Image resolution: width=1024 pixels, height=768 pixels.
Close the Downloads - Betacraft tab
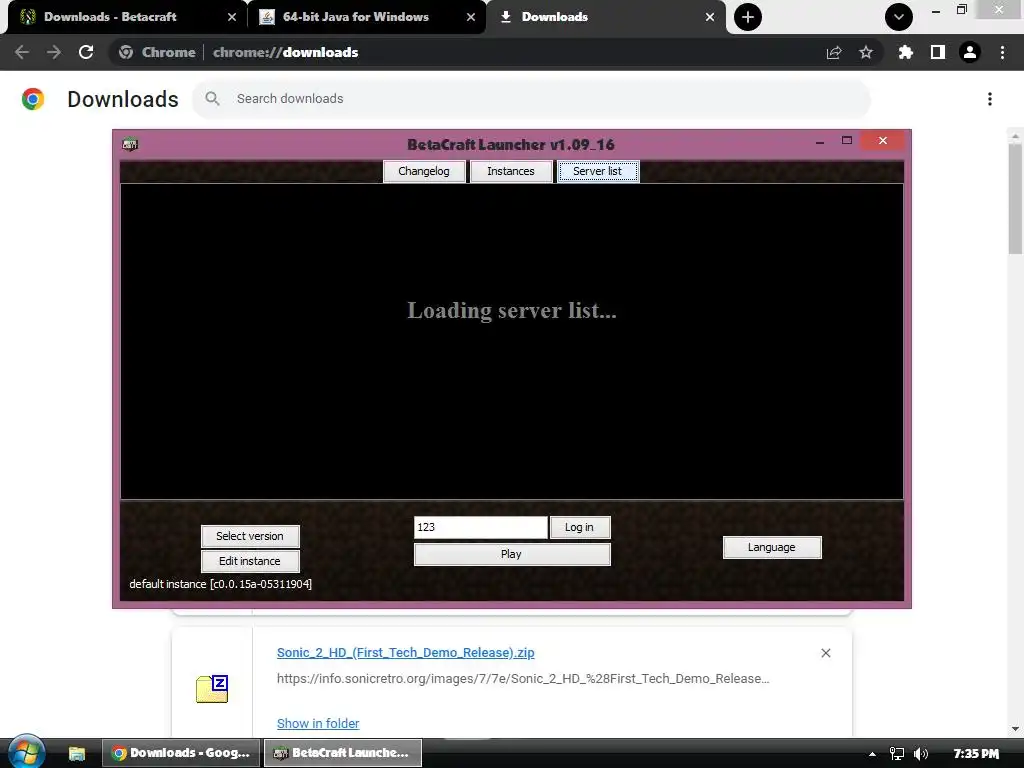(232, 17)
